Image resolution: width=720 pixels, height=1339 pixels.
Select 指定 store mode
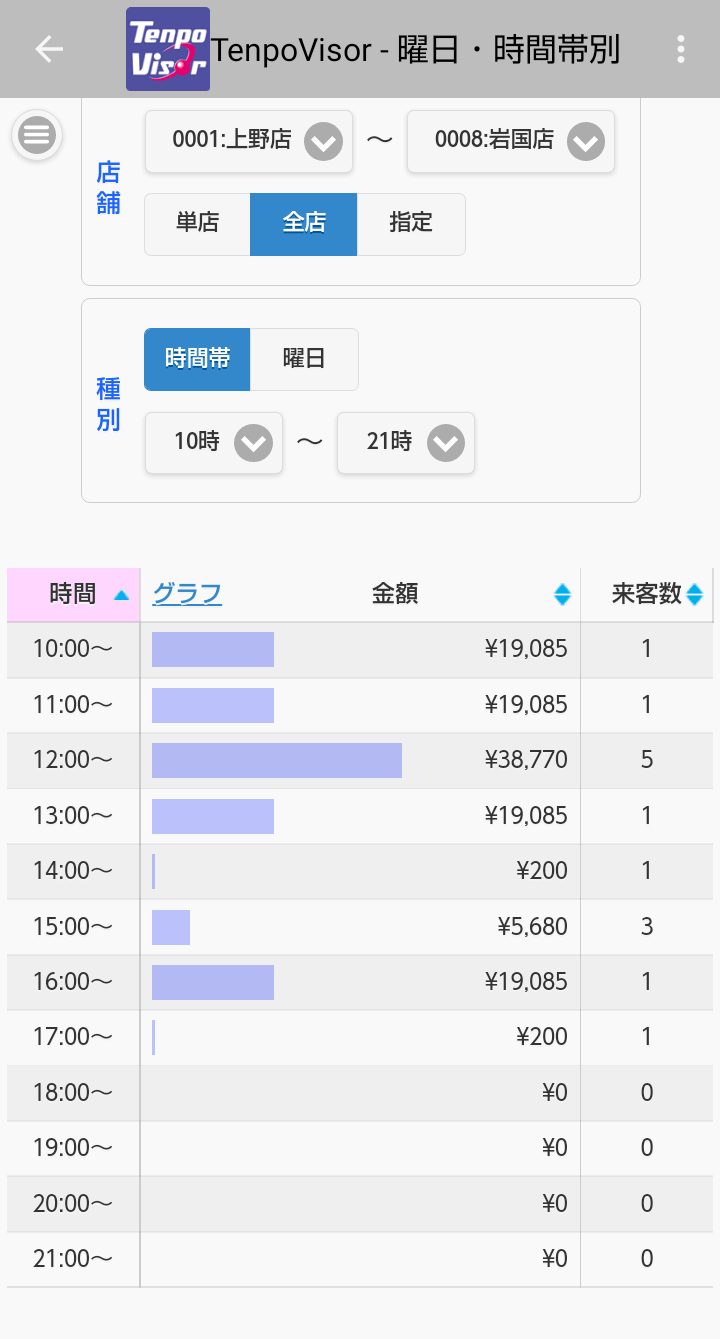[x=411, y=224]
